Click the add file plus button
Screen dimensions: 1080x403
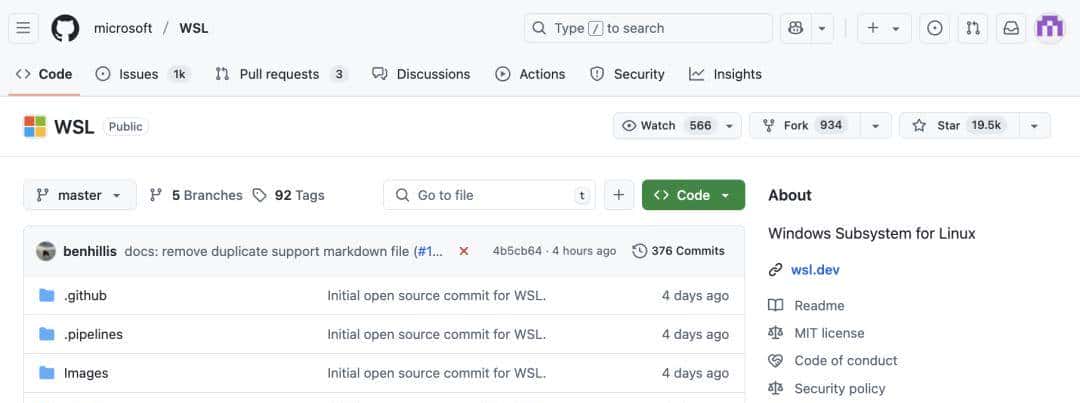tap(618, 195)
